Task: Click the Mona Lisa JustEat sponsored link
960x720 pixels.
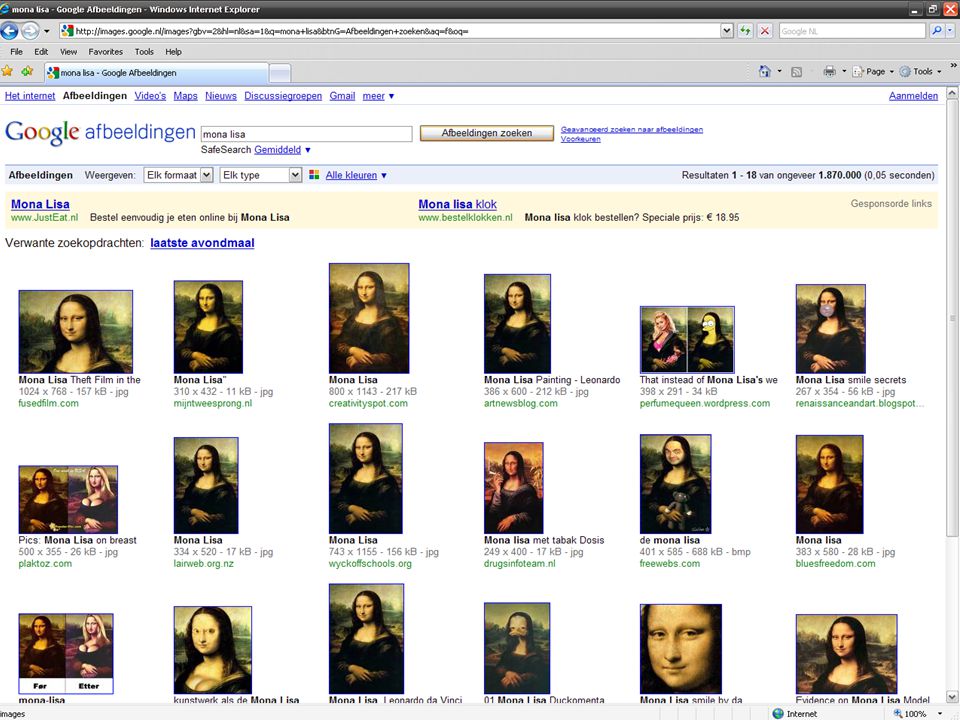Action: (x=40, y=204)
